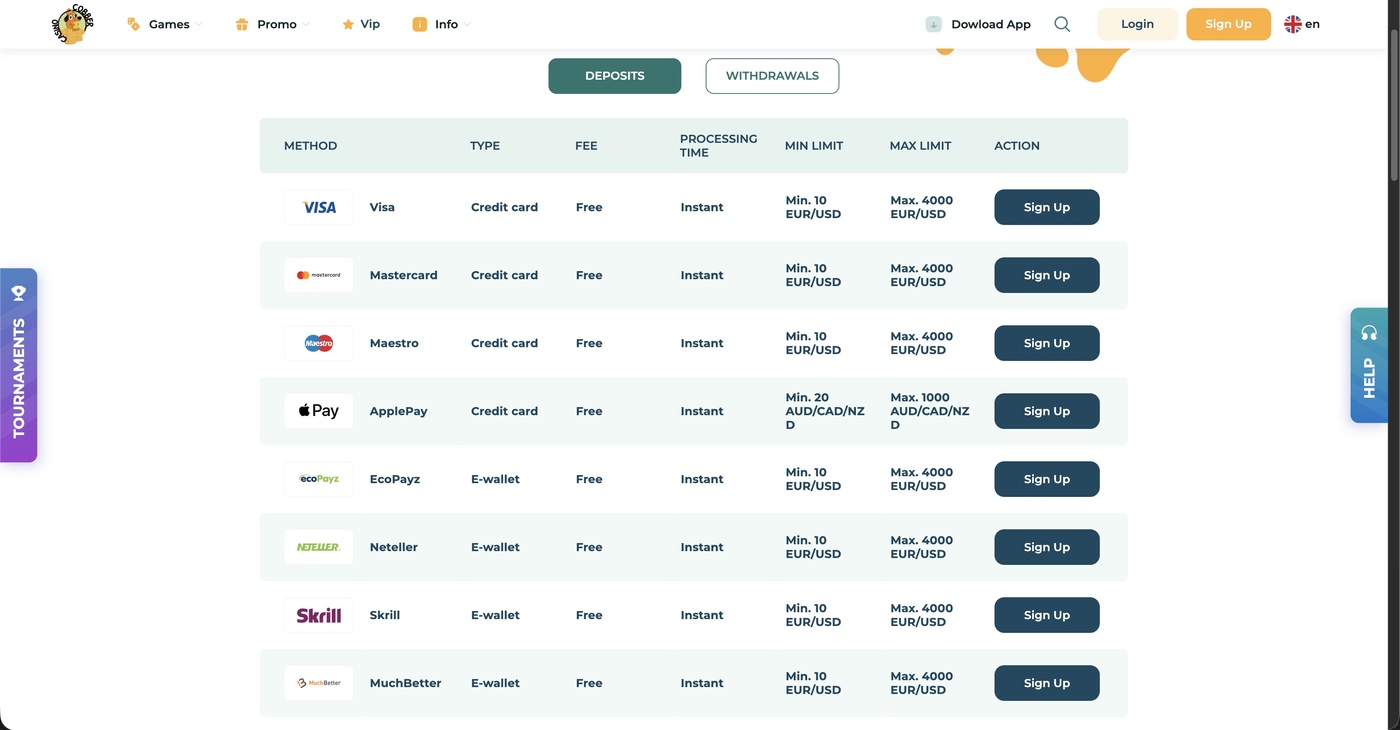Click the Skrill logo thumbnail

[x=319, y=615]
